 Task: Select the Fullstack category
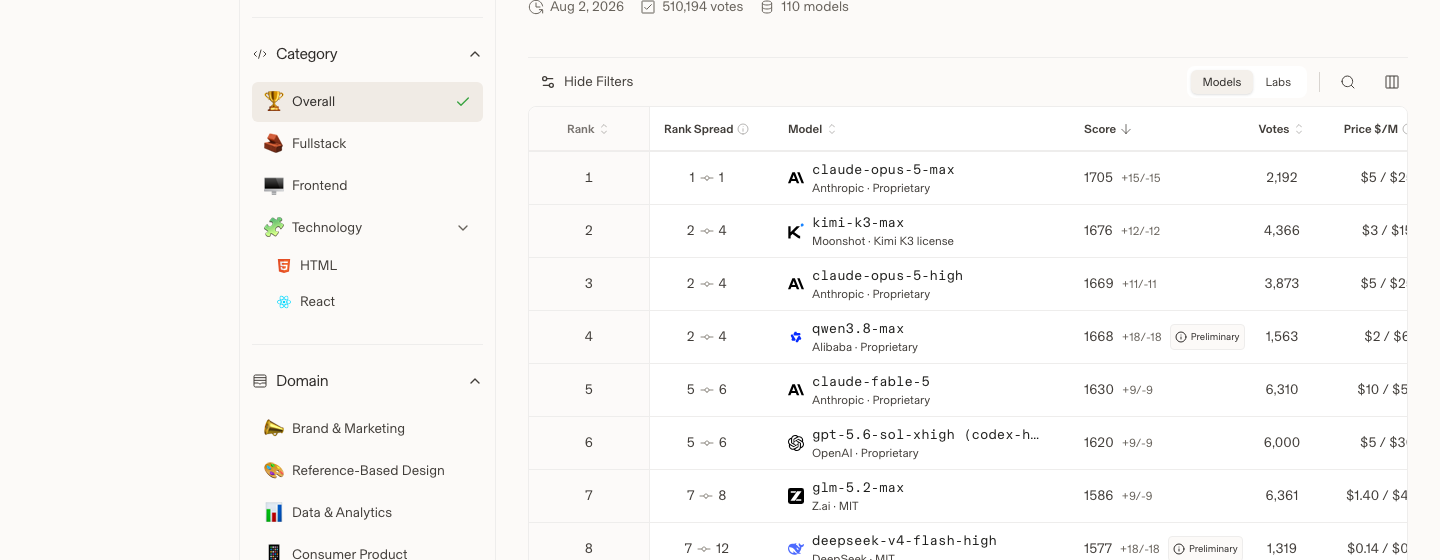click(x=367, y=144)
